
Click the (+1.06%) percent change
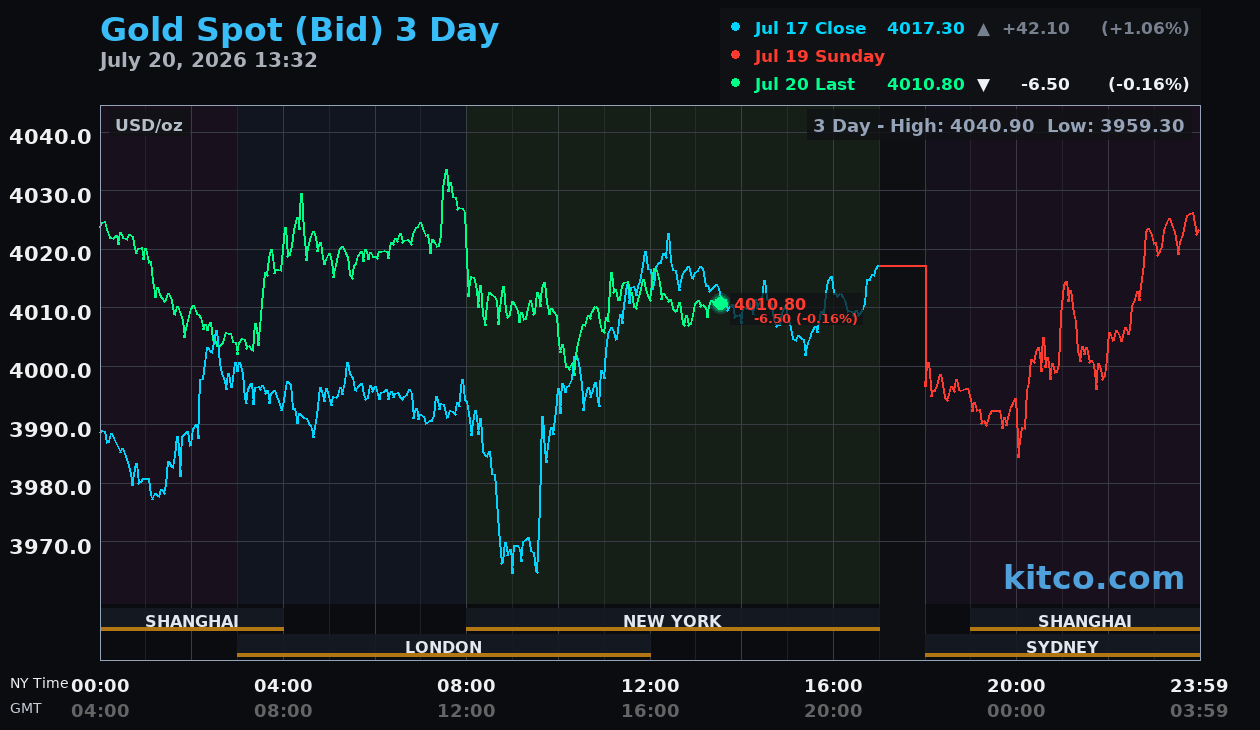[1145, 28]
